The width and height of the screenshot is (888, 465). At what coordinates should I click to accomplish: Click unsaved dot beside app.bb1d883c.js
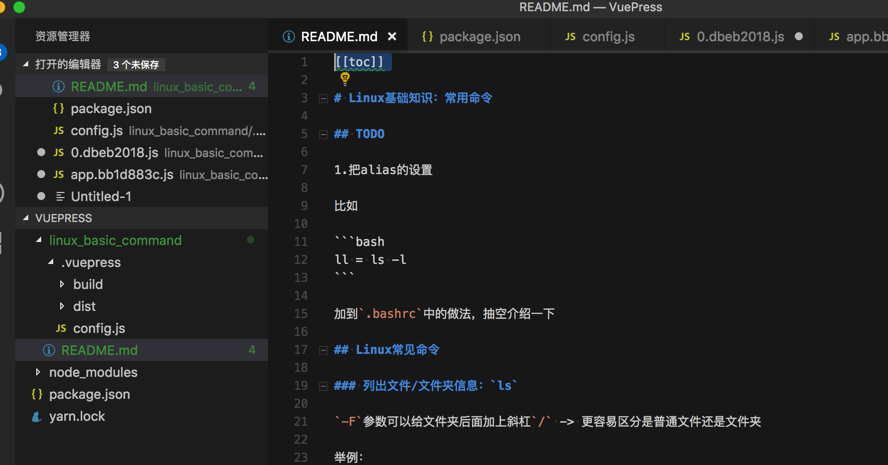click(x=41, y=174)
